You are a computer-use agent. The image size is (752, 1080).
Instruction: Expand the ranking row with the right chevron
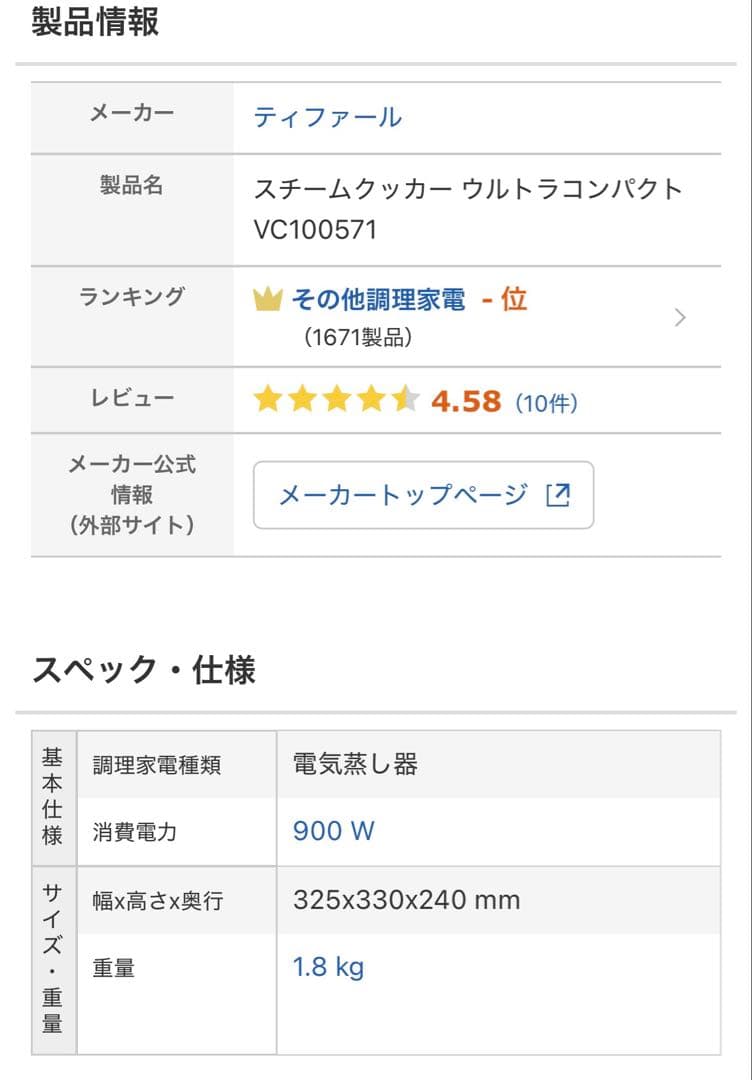pos(680,318)
